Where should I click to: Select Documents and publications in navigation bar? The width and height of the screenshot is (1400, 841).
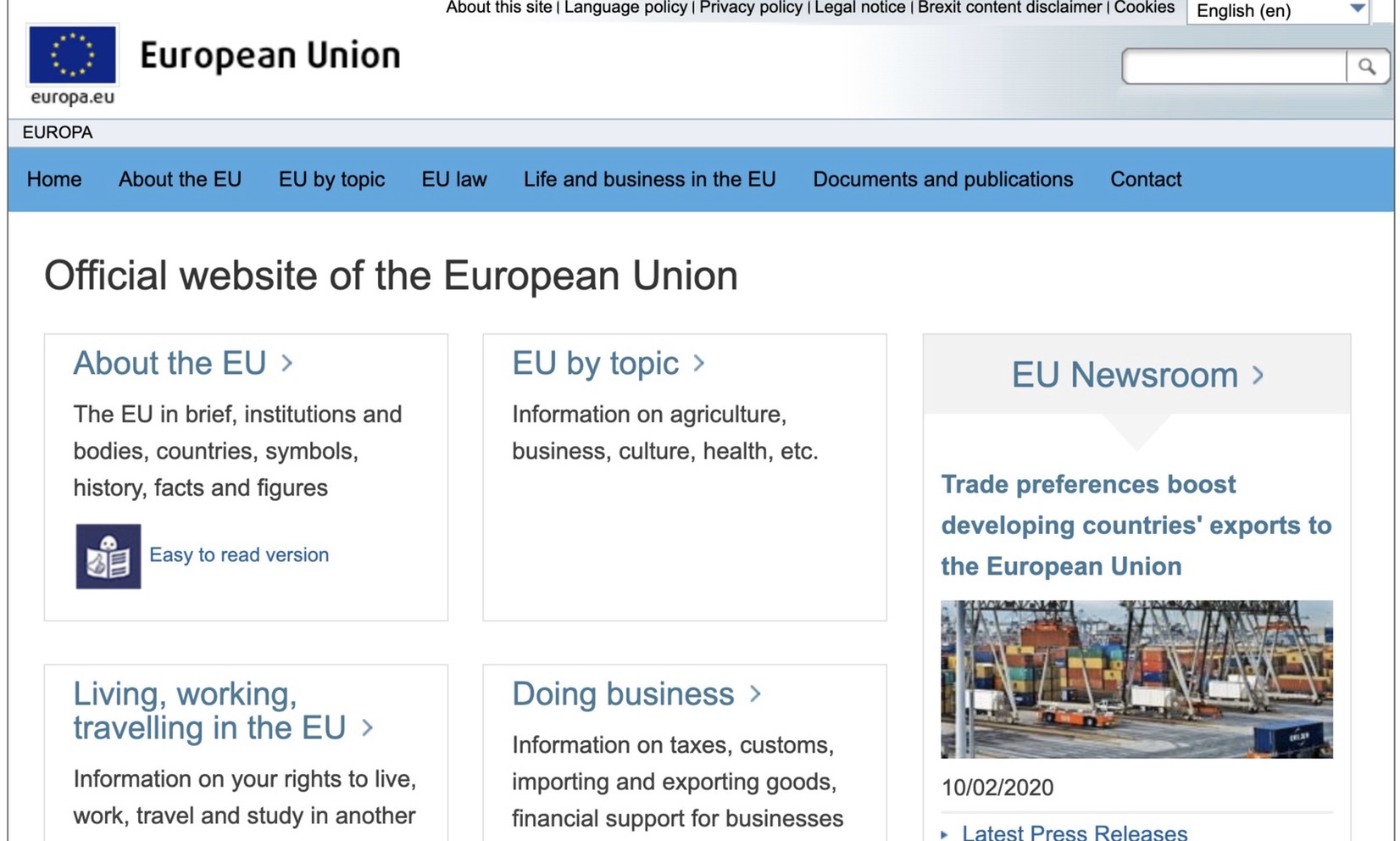click(x=942, y=180)
